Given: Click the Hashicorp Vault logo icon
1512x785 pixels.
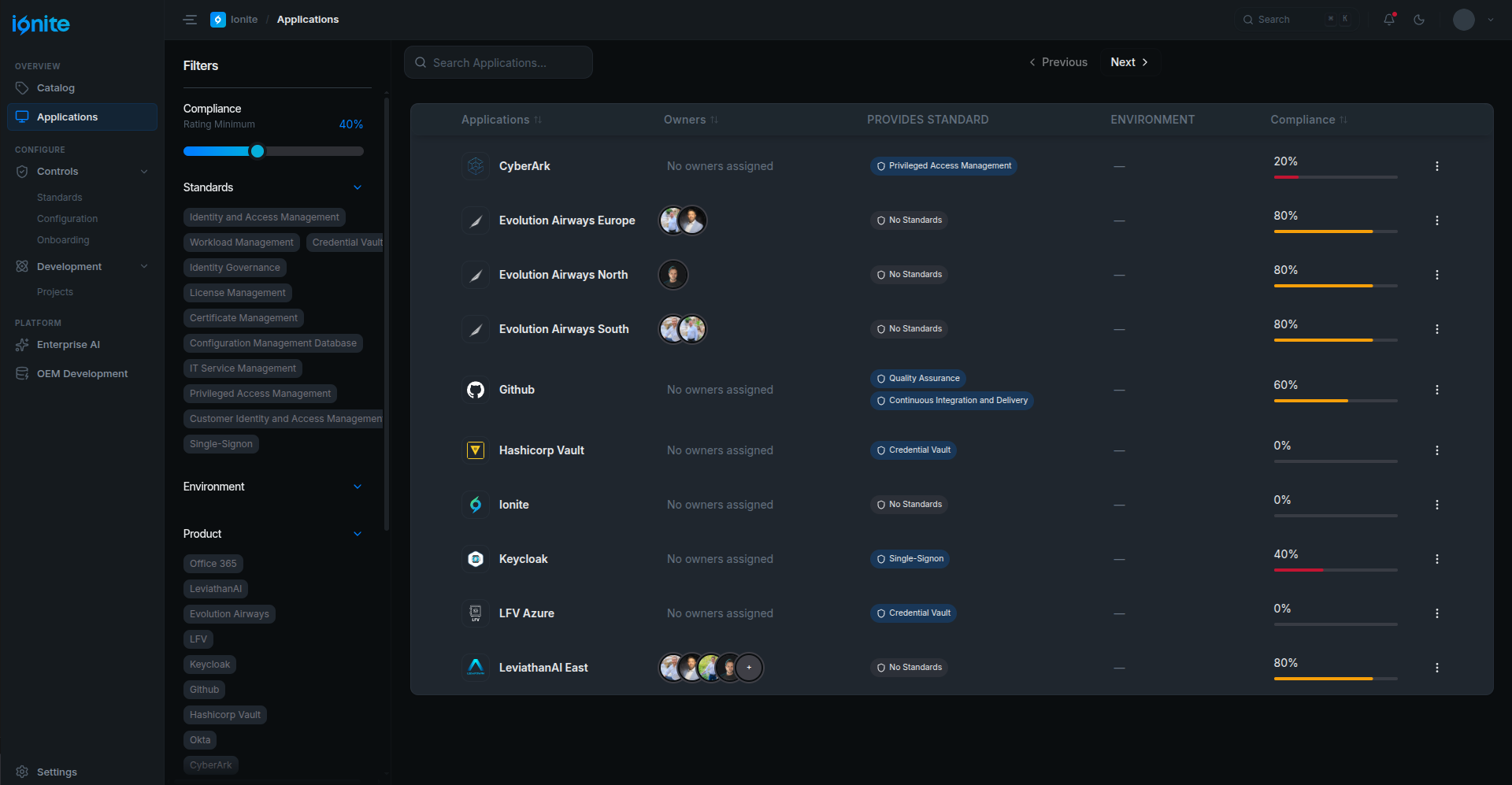Looking at the screenshot, I should coord(476,450).
